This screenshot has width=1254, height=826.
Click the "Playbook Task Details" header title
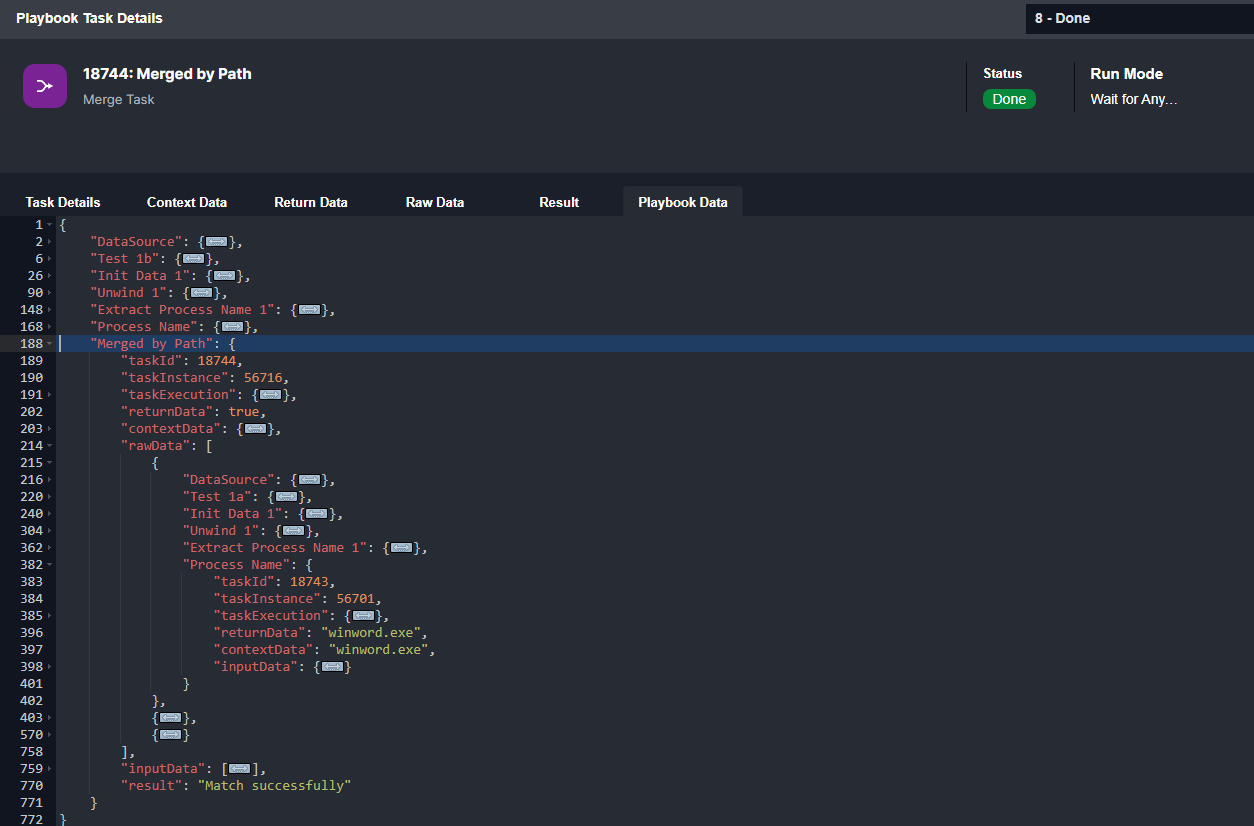coord(89,18)
